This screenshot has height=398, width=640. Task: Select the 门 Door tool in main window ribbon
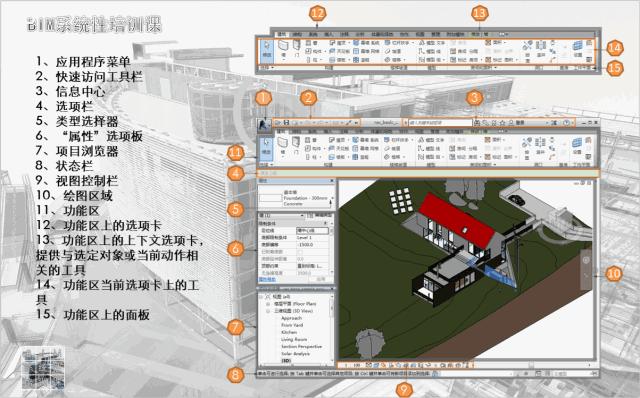[x=296, y=145]
